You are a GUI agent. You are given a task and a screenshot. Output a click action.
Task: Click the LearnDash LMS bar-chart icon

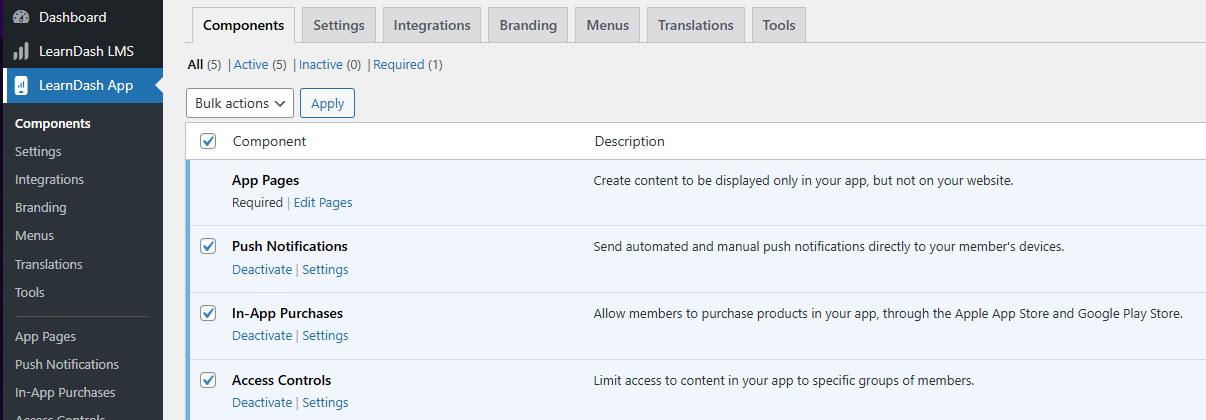point(21,51)
